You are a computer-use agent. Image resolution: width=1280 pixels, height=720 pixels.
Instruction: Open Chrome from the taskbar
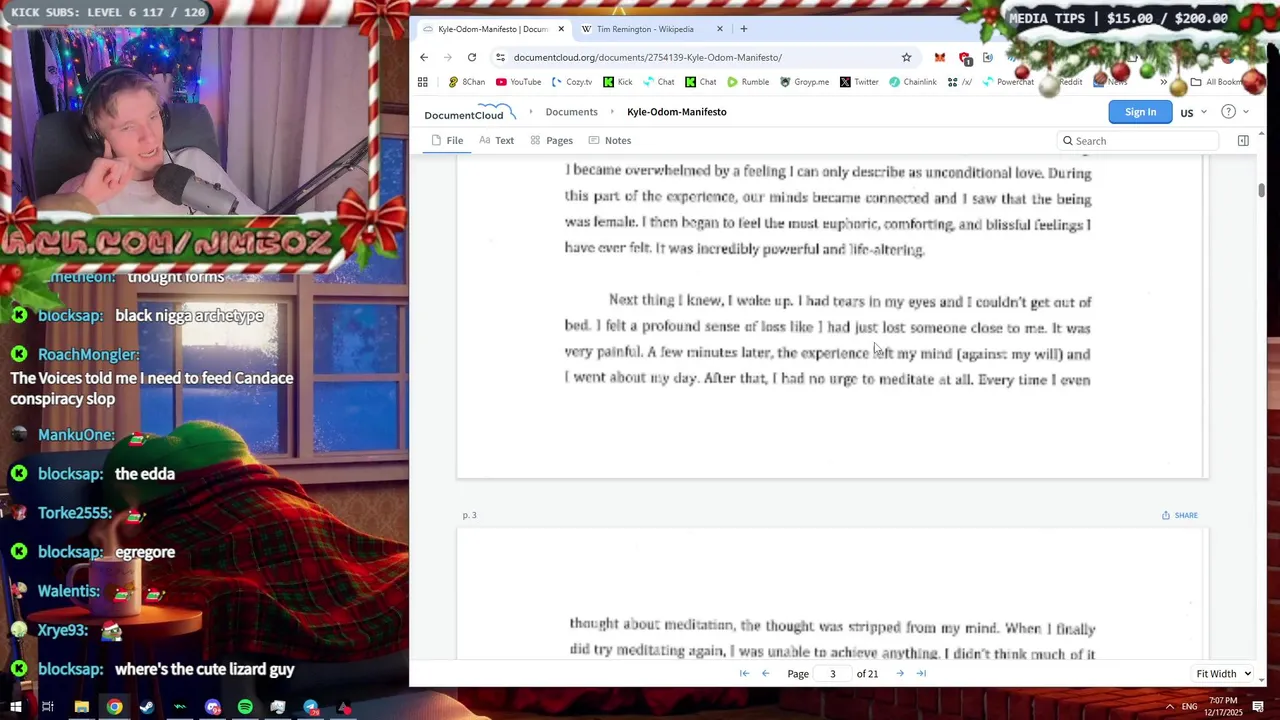[114, 707]
